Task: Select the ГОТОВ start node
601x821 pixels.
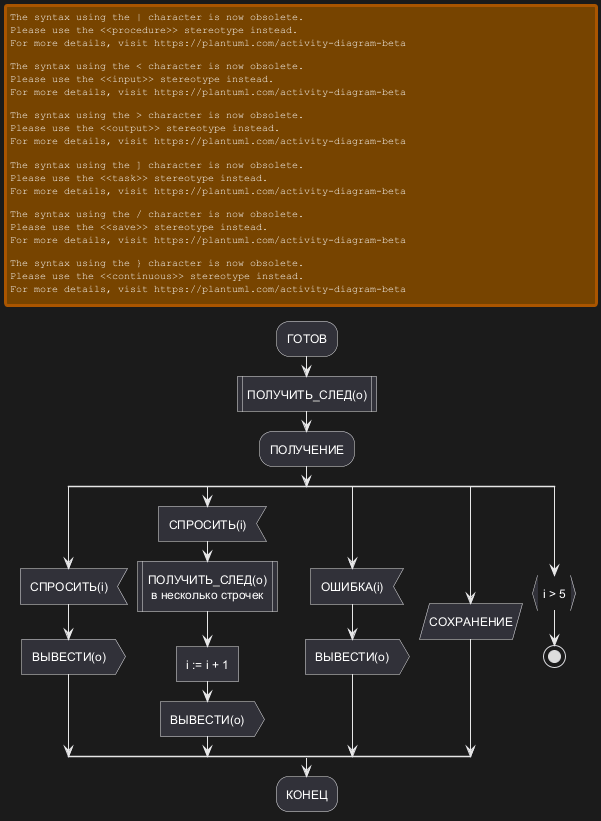Action: click(x=307, y=339)
